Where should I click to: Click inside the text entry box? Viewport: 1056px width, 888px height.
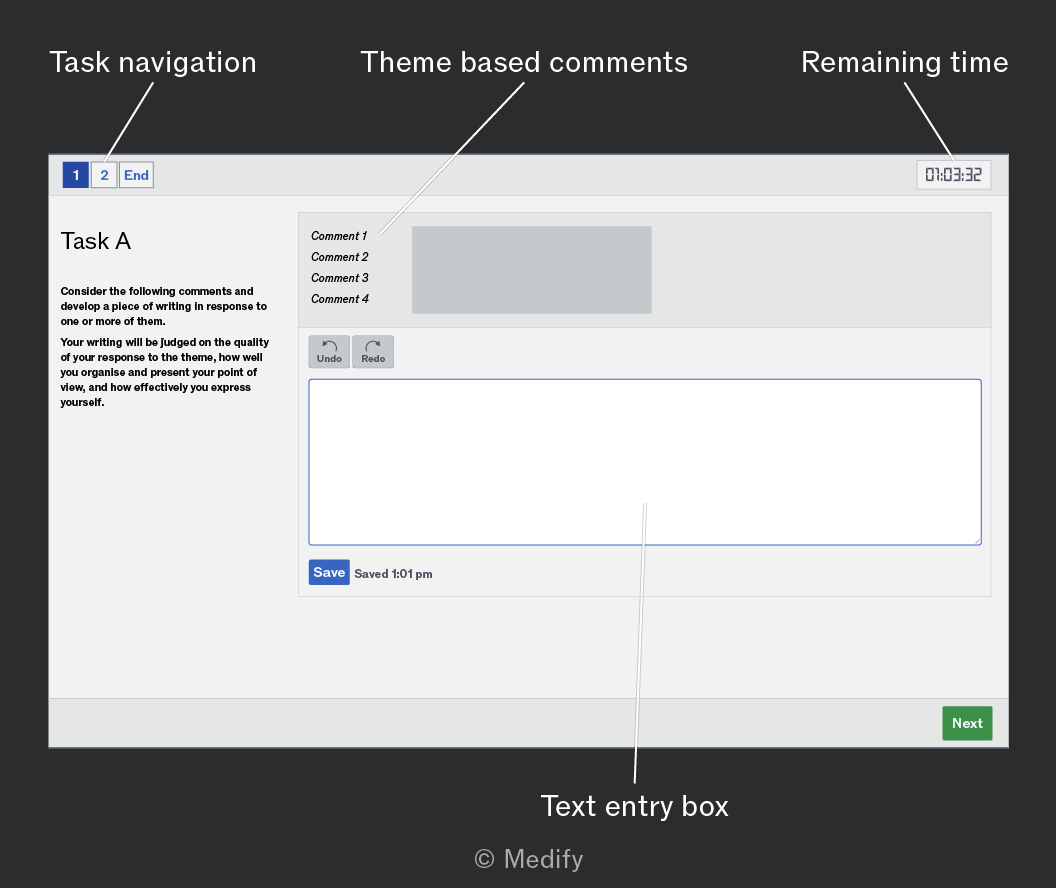coord(645,462)
